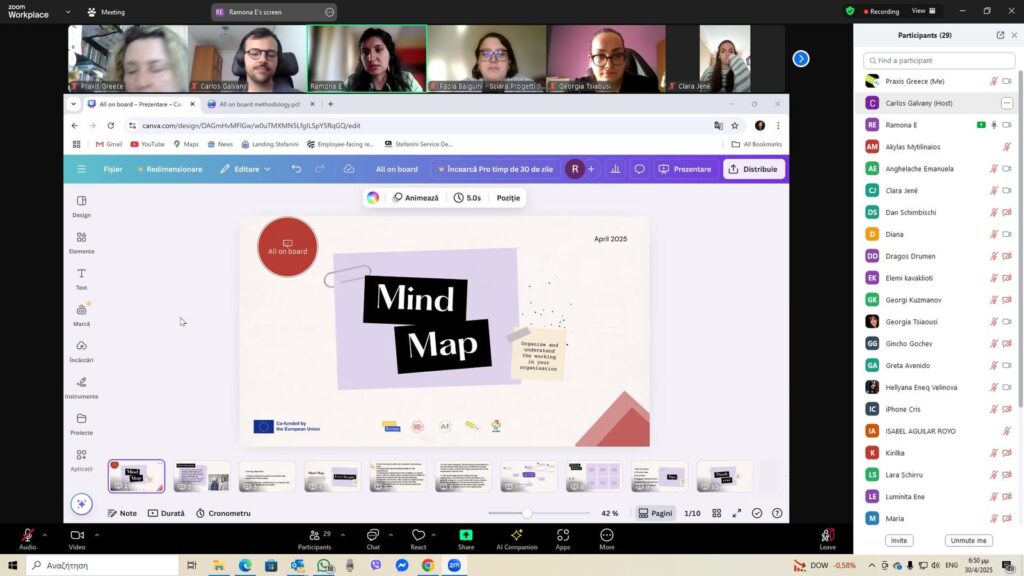Open the Apps icon in Zoom toolbar
The height and width of the screenshot is (576, 1024).
[x=563, y=536]
